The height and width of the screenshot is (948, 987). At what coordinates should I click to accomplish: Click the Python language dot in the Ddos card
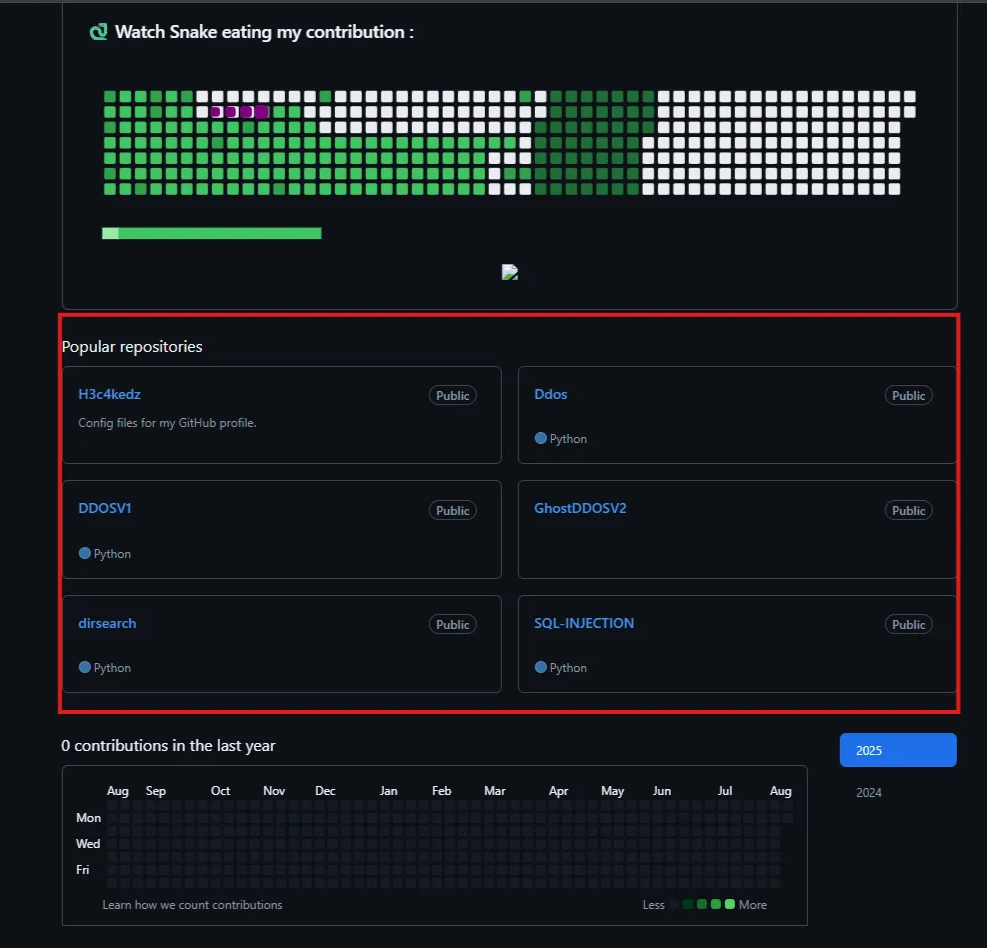(x=540, y=438)
